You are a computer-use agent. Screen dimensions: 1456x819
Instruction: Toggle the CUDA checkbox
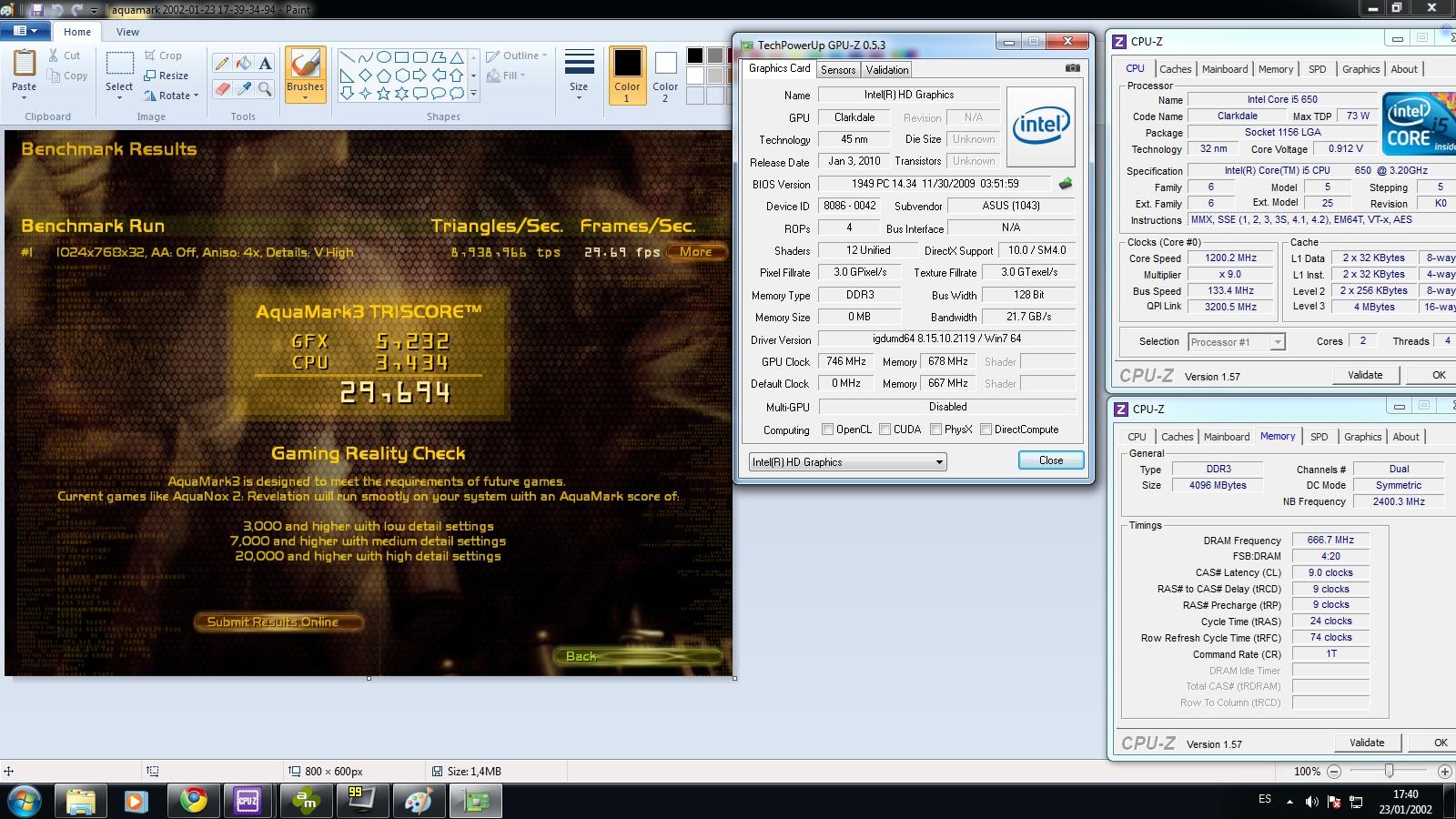point(885,430)
